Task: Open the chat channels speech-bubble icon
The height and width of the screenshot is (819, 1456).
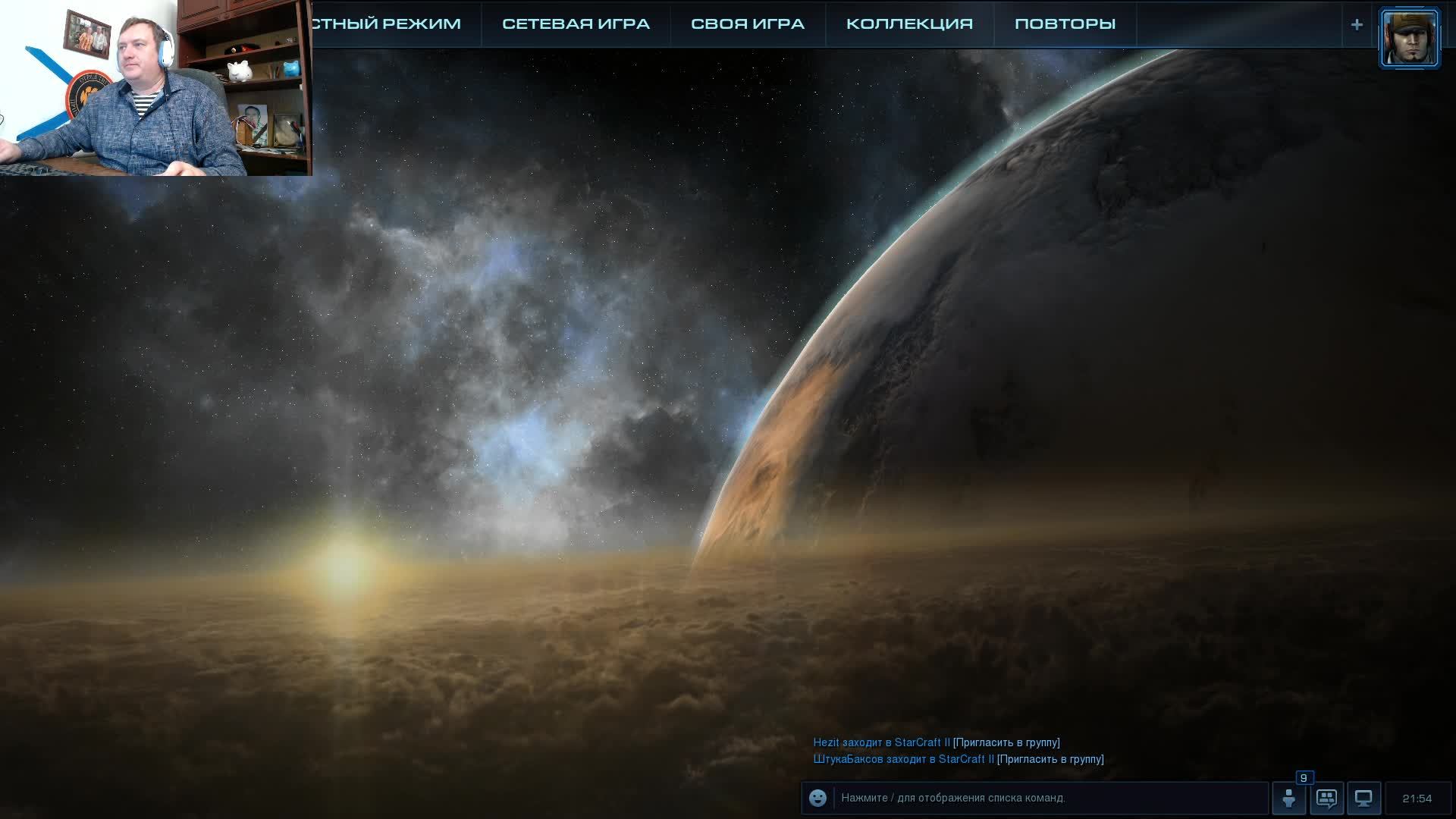Action: (x=1326, y=799)
